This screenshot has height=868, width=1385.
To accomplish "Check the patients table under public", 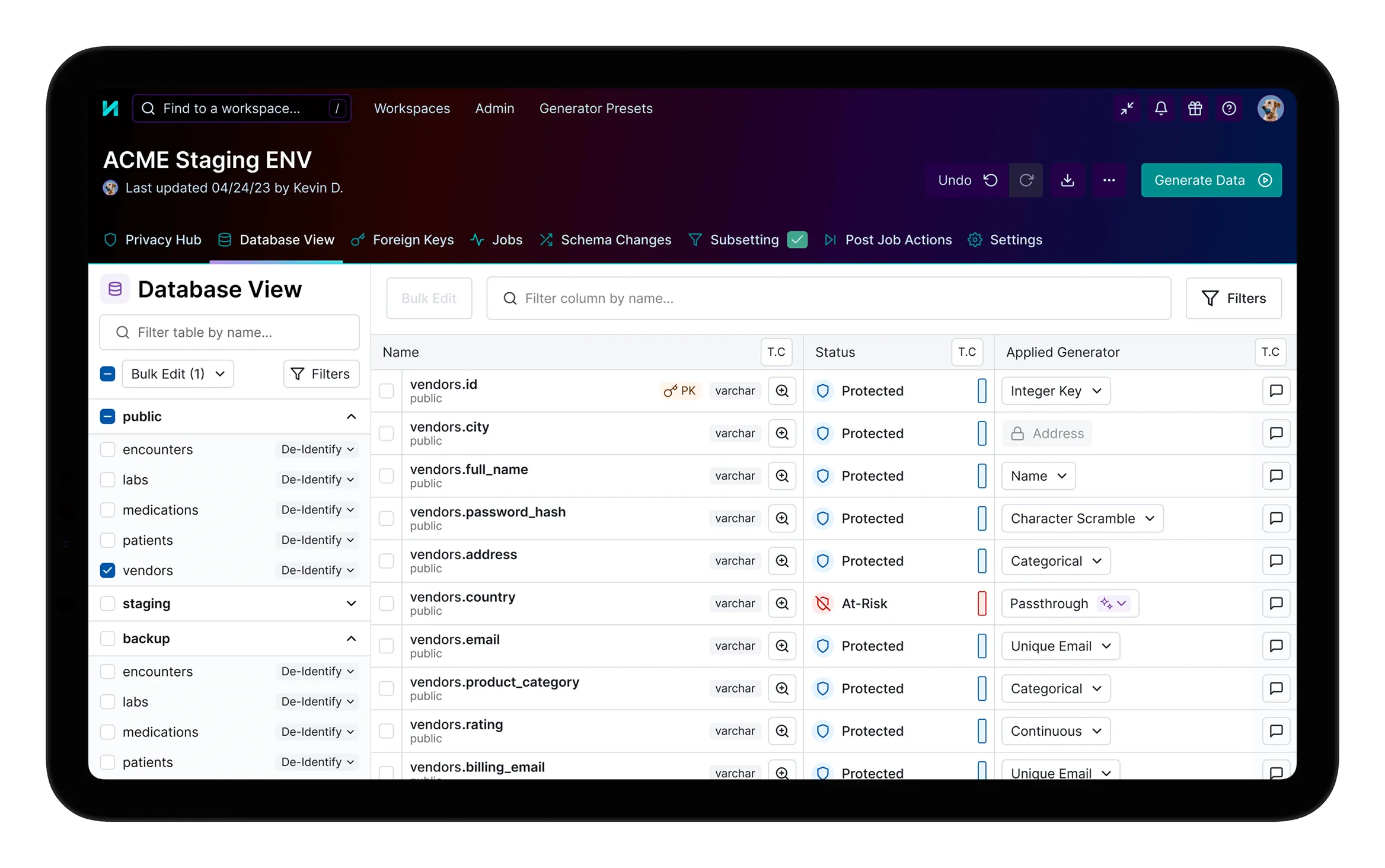I will pyautogui.click(x=107, y=540).
